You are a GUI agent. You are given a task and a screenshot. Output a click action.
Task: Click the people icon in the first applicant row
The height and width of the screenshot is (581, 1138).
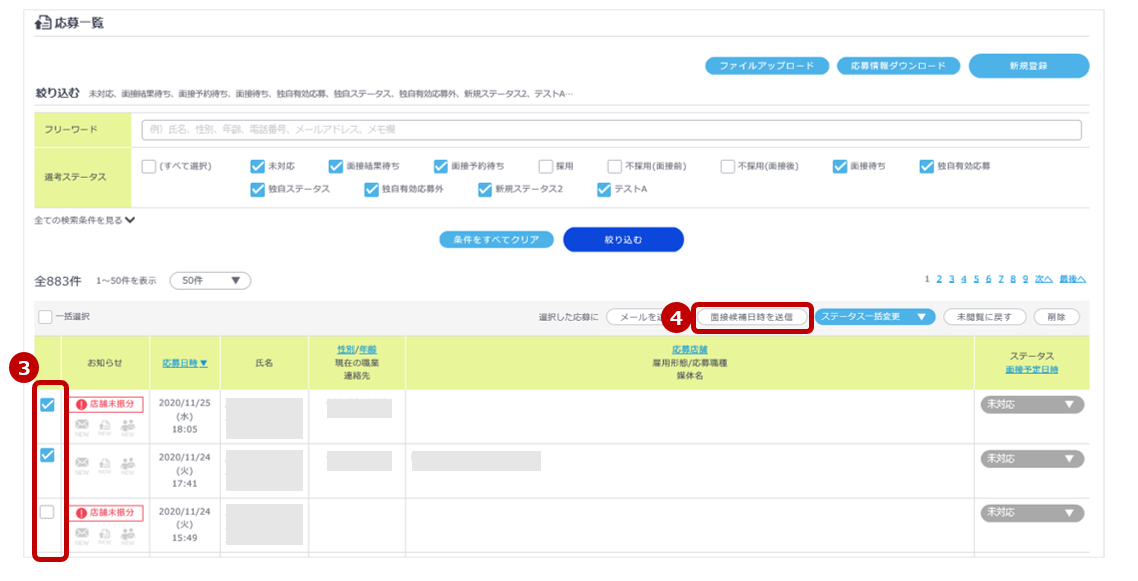click(127, 425)
